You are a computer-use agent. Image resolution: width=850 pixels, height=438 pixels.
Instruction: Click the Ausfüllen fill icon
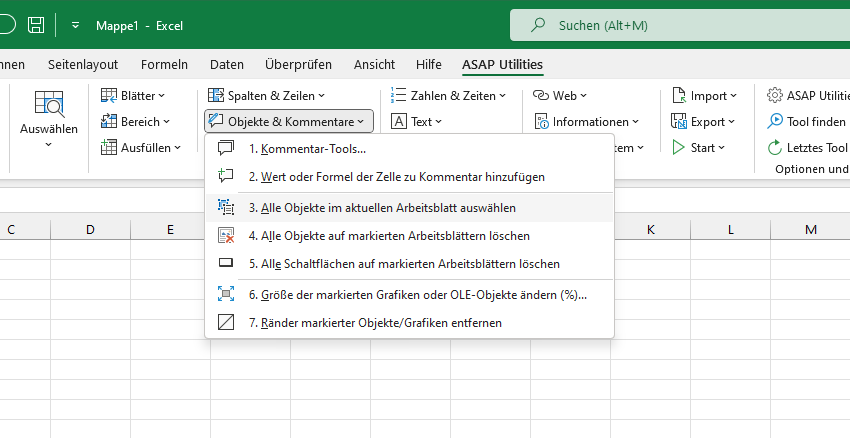[x=109, y=147]
